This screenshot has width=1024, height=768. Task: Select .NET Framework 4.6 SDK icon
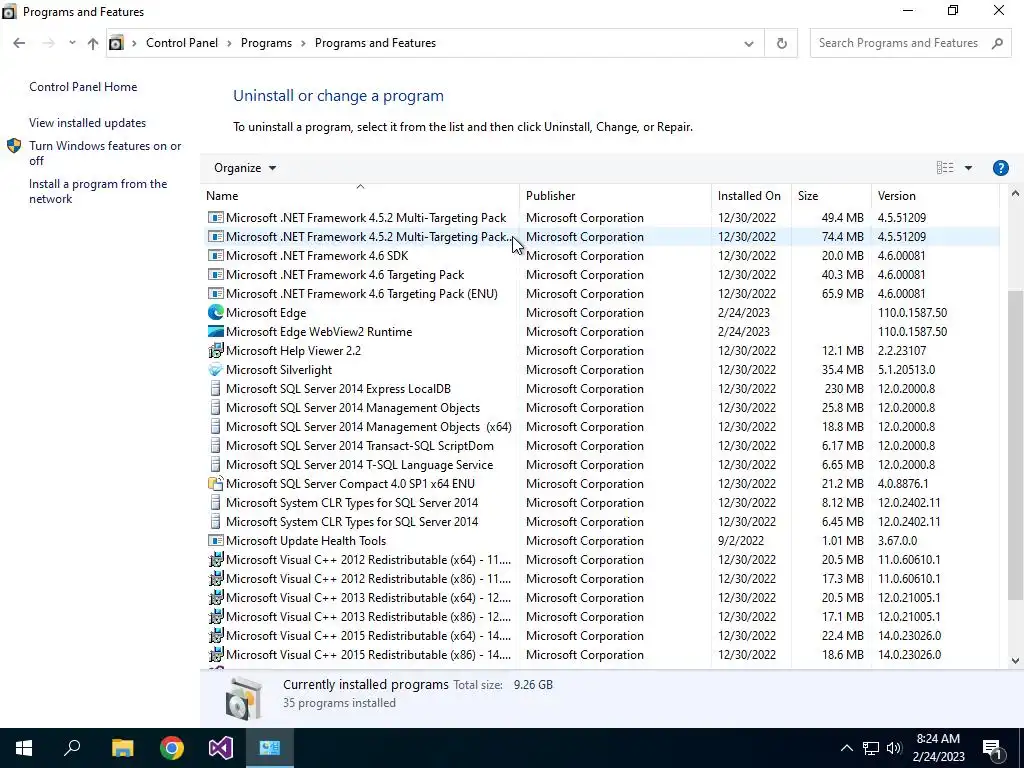216,256
